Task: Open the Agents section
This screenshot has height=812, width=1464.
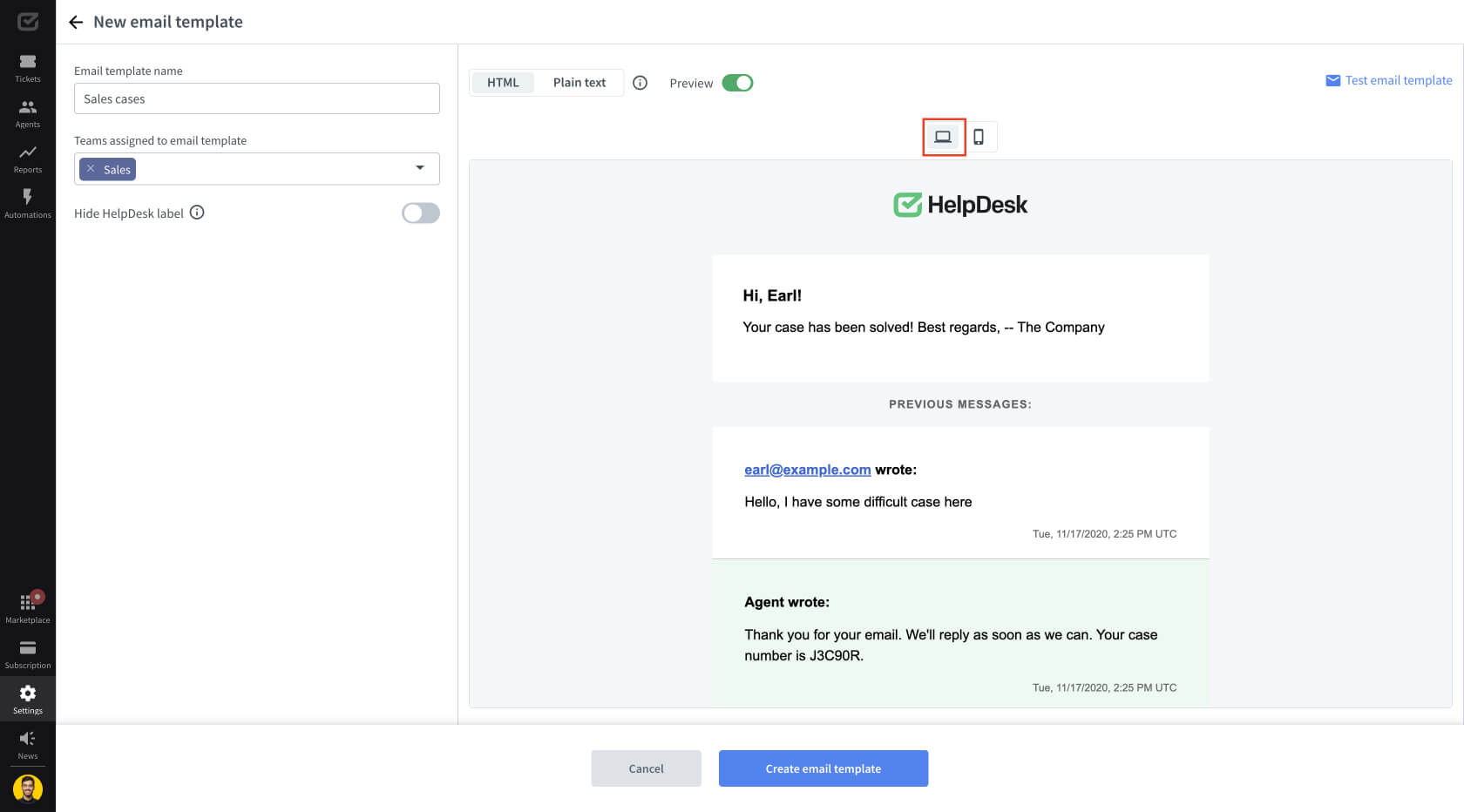Action: pyautogui.click(x=28, y=113)
